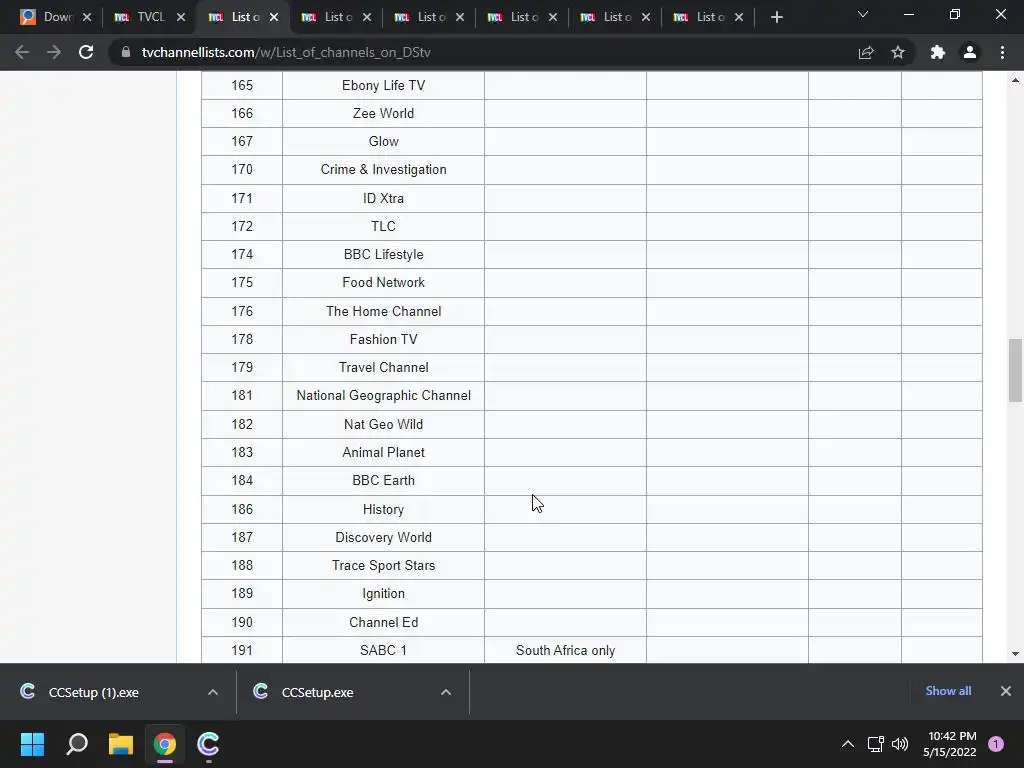Select the 'Nat Geo Wild' cell
The image size is (1024, 768).
pos(383,424)
